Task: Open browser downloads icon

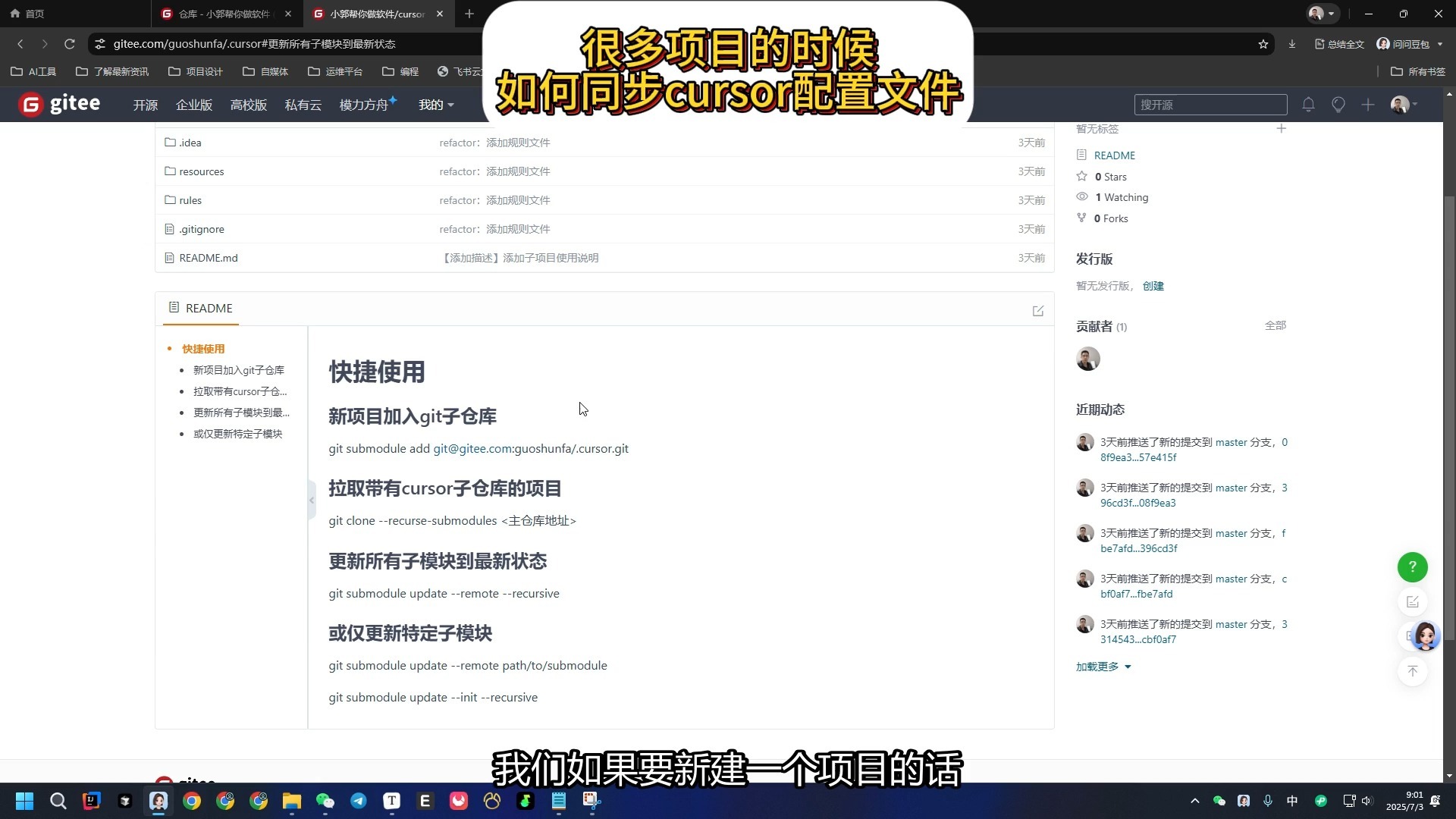Action: point(1291,44)
